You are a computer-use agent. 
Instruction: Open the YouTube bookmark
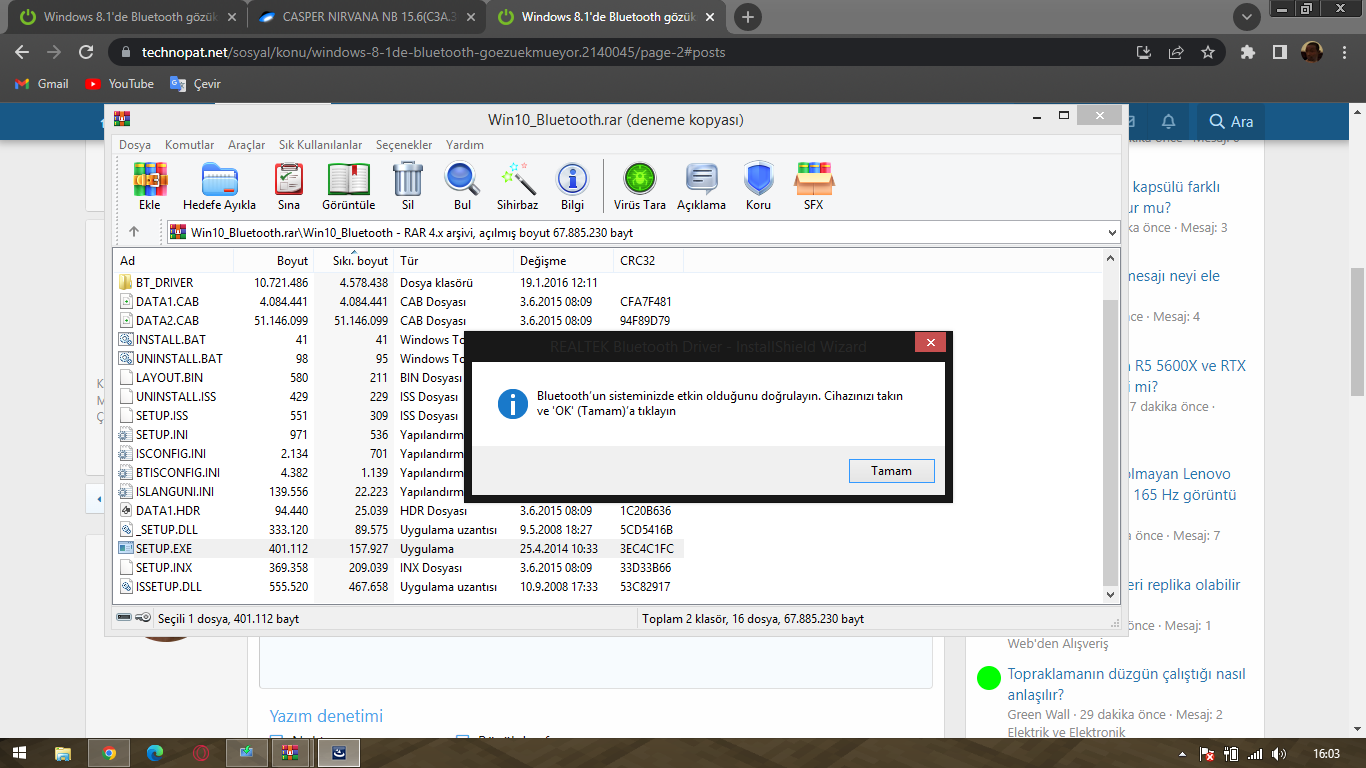[120, 84]
